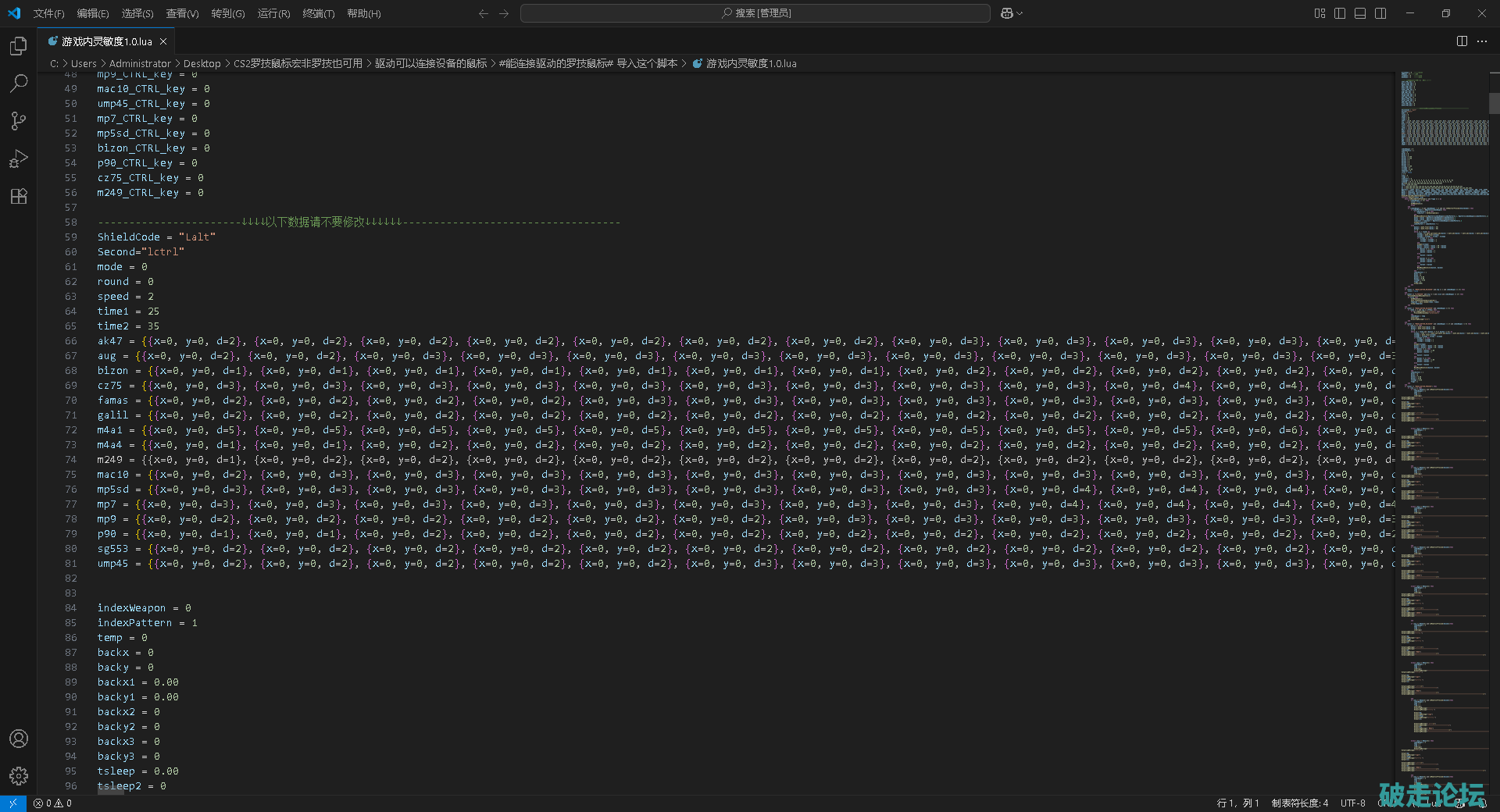Open the 文件(F) menu

(x=48, y=13)
